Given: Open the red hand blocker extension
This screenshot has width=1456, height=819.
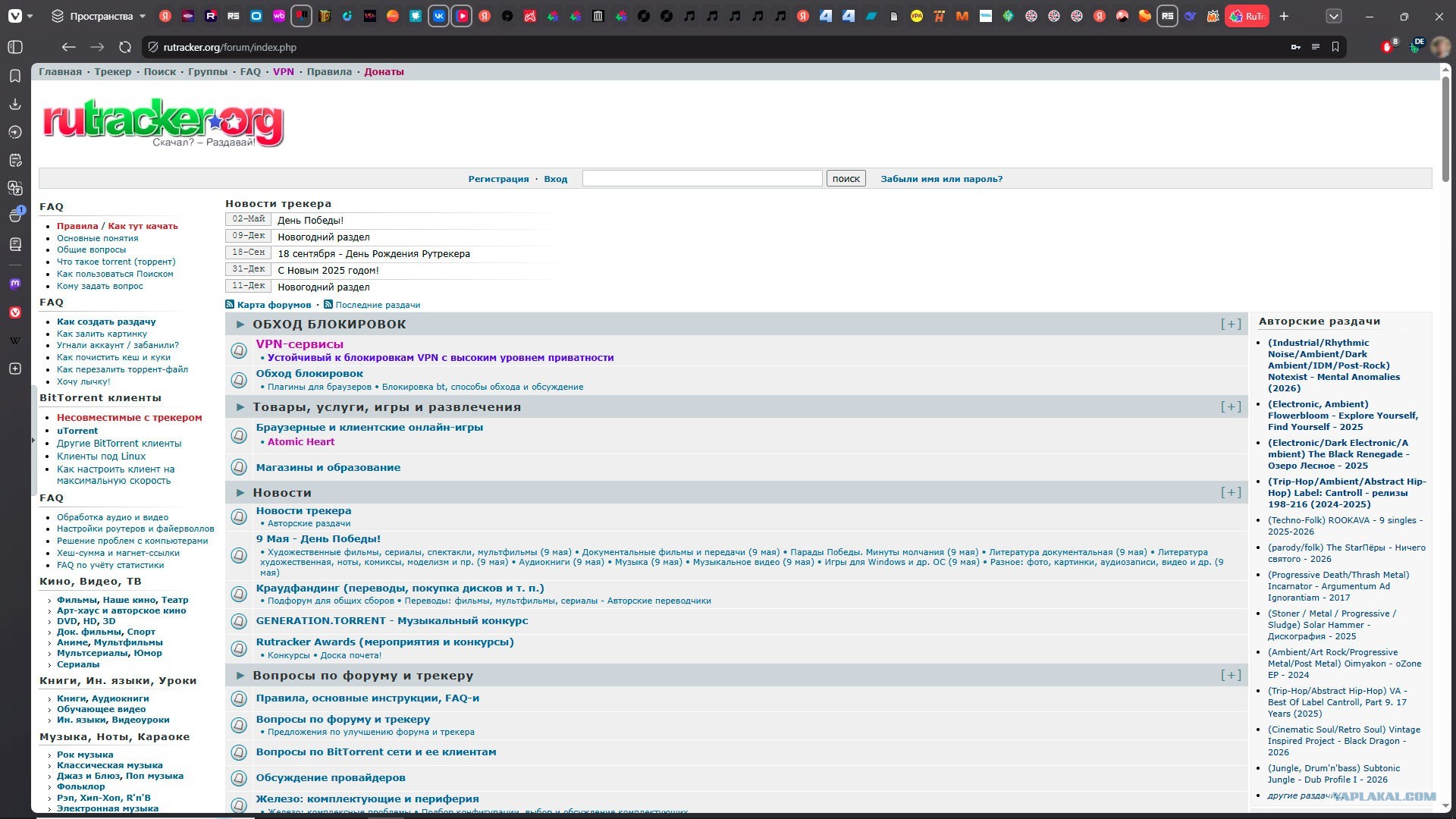Looking at the screenshot, I should pyautogui.click(x=1388, y=47).
